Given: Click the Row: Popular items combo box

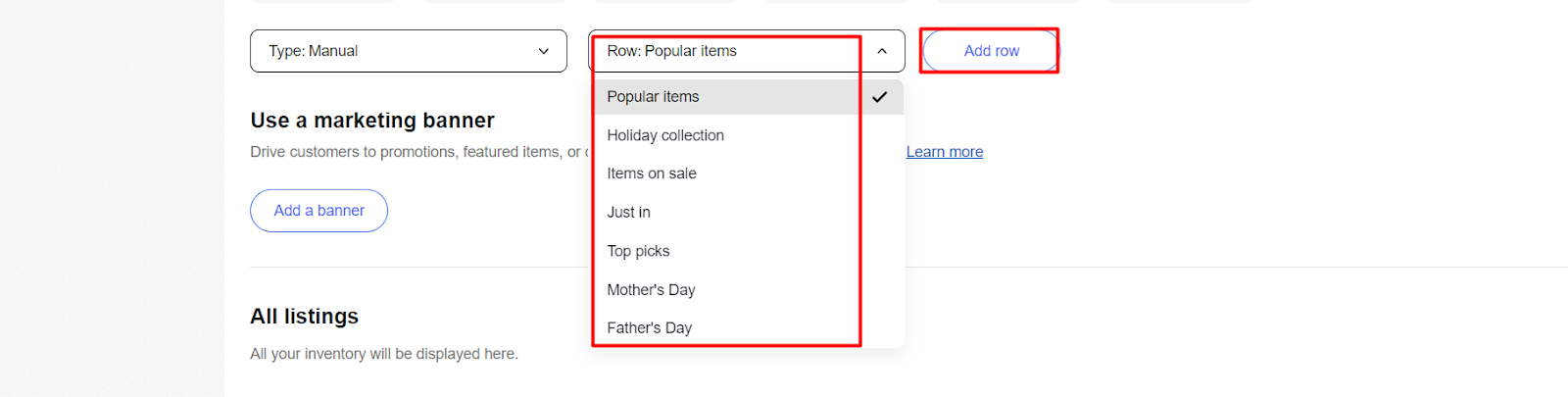Looking at the screenshot, I should [725, 51].
